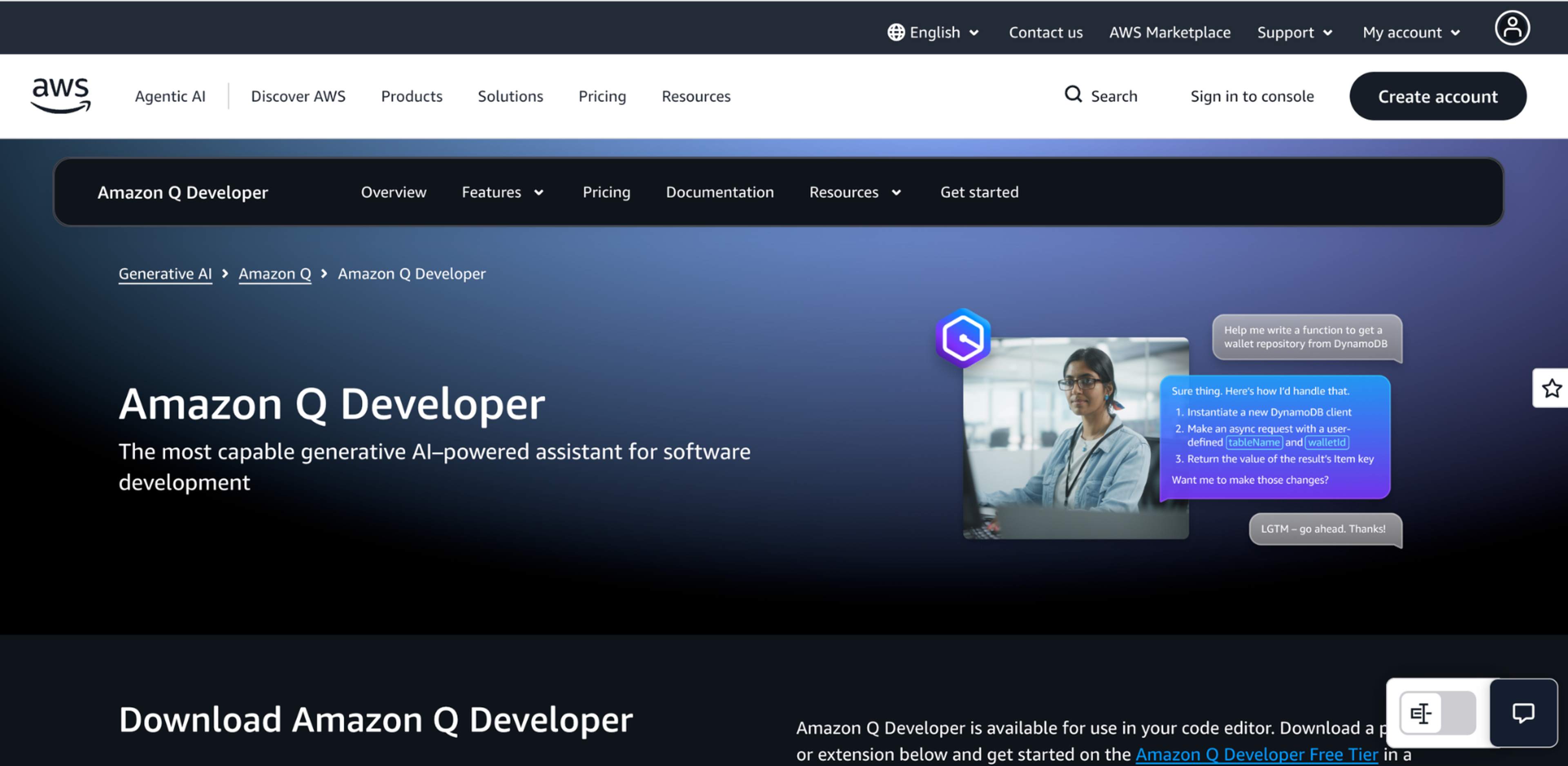1568x766 pixels.
Task: Click the 'Download Amazon Q Developer' heading
Action: [376, 720]
